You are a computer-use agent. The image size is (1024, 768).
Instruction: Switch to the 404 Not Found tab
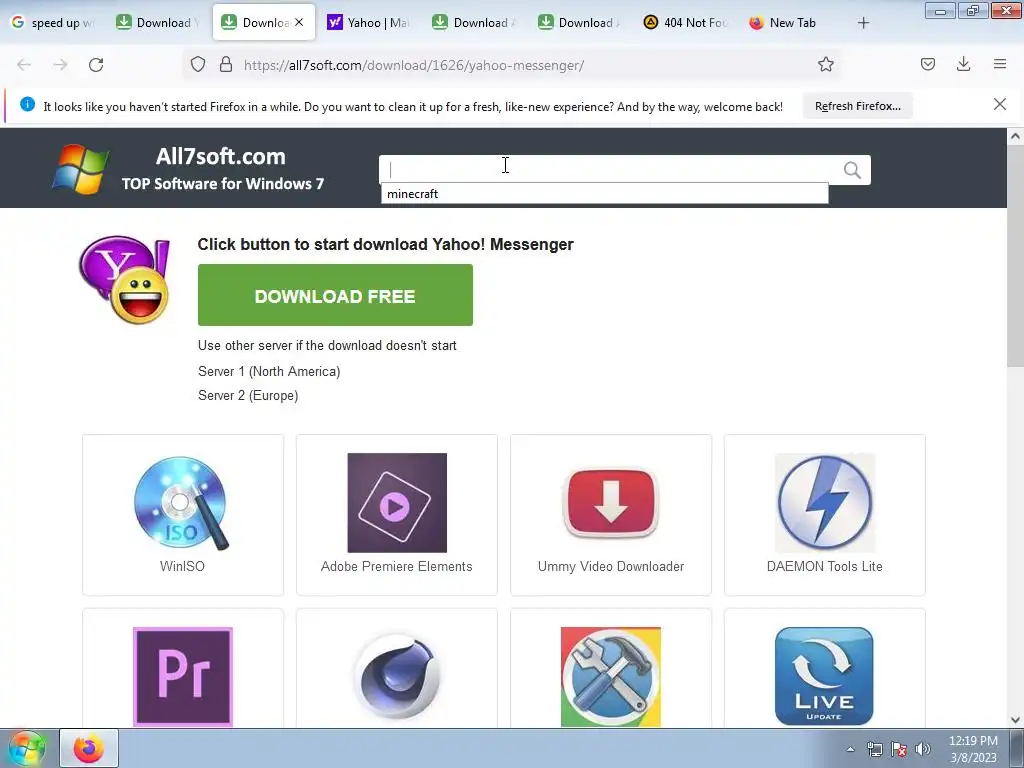[x=686, y=23]
